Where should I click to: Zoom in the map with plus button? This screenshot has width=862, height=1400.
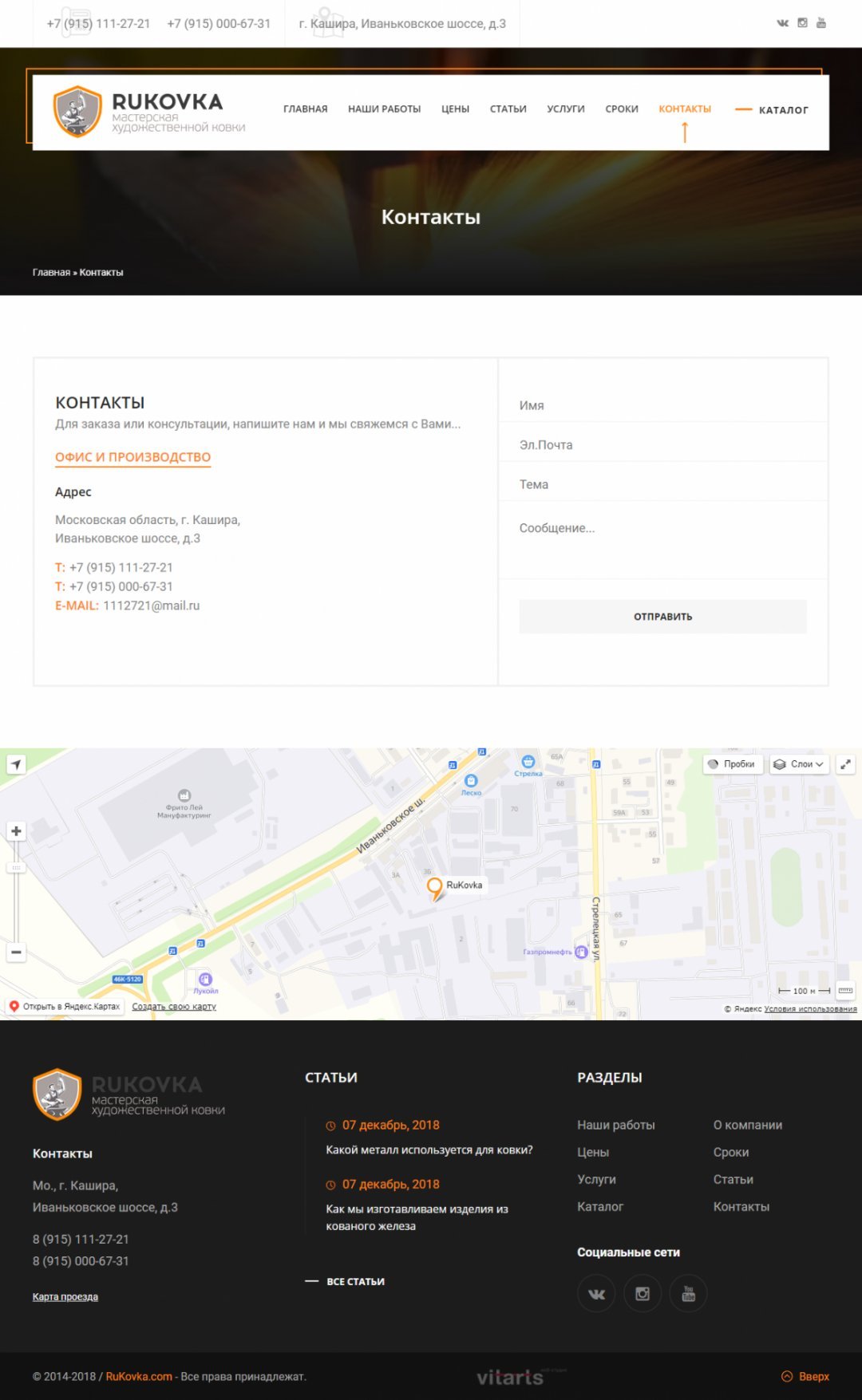pos(16,831)
